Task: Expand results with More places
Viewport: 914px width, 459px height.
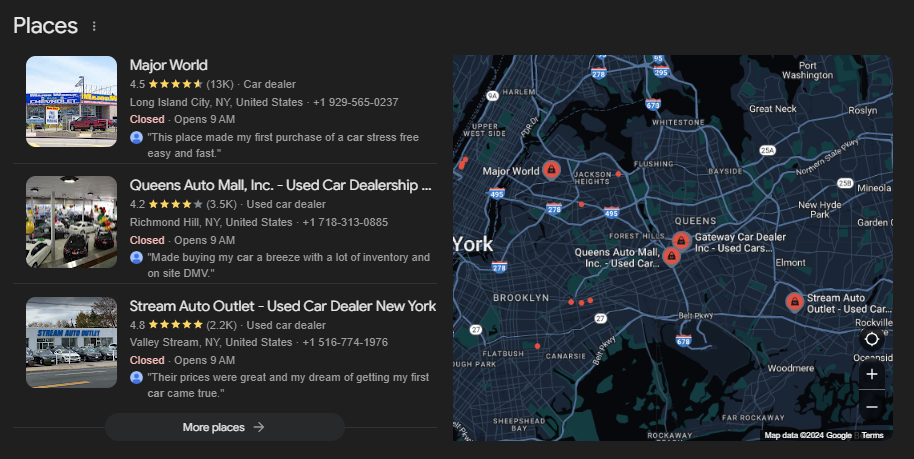Action: tap(224, 427)
